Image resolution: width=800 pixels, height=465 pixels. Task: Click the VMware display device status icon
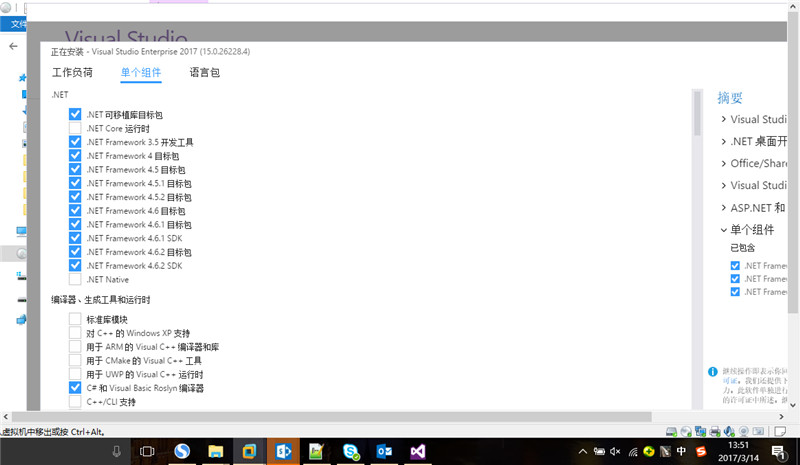[758, 431]
